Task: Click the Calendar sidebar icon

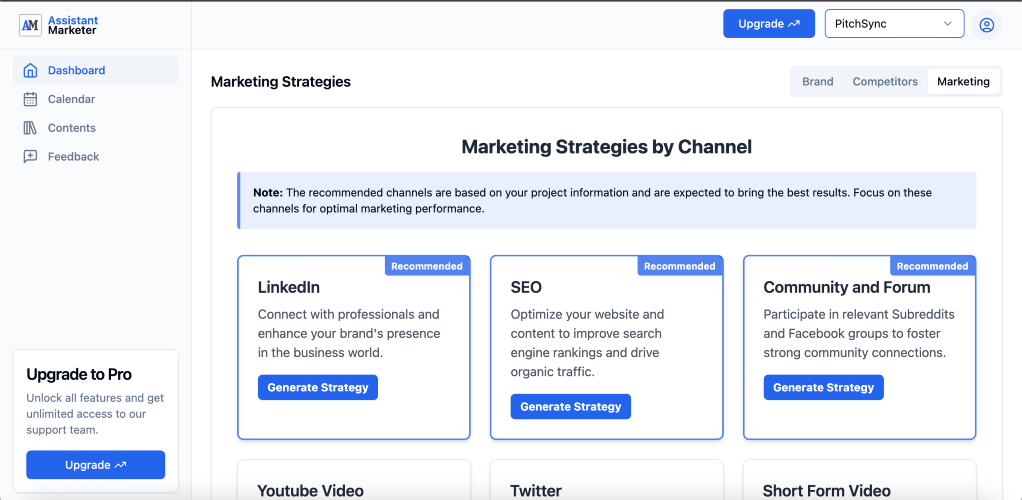Action: point(30,99)
